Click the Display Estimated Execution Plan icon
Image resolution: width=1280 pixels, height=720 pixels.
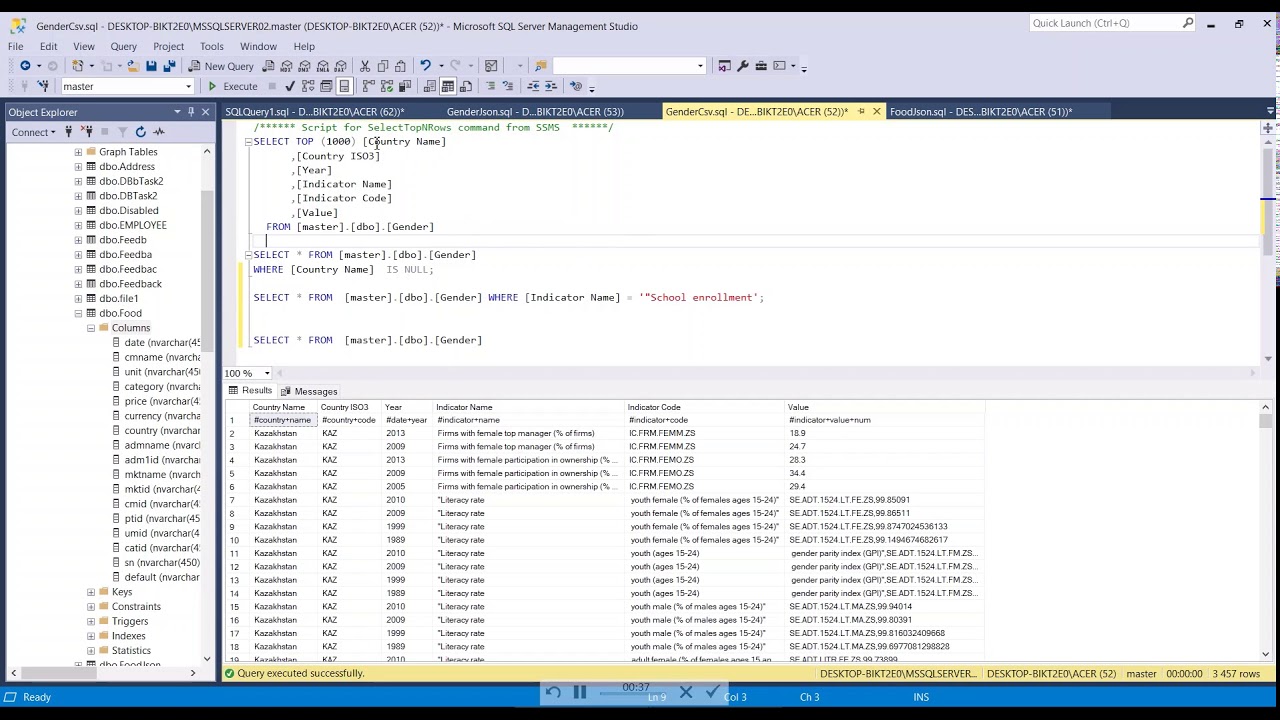pos(308,86)
